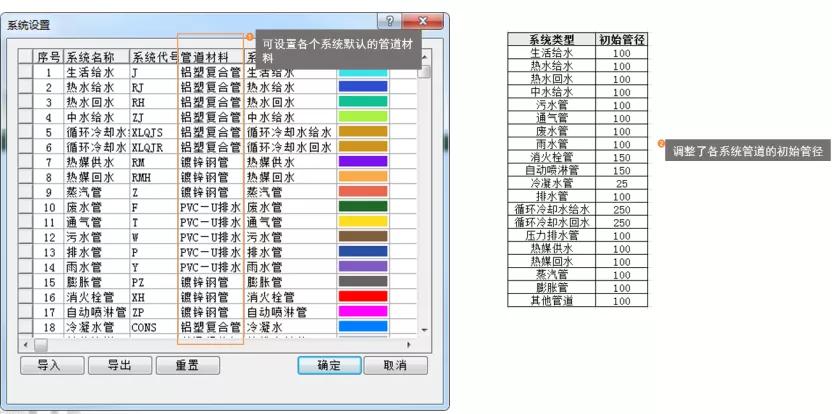Screen dimensions: 832x414
Task: Select system code cell RJ
Action: point(153,87)
